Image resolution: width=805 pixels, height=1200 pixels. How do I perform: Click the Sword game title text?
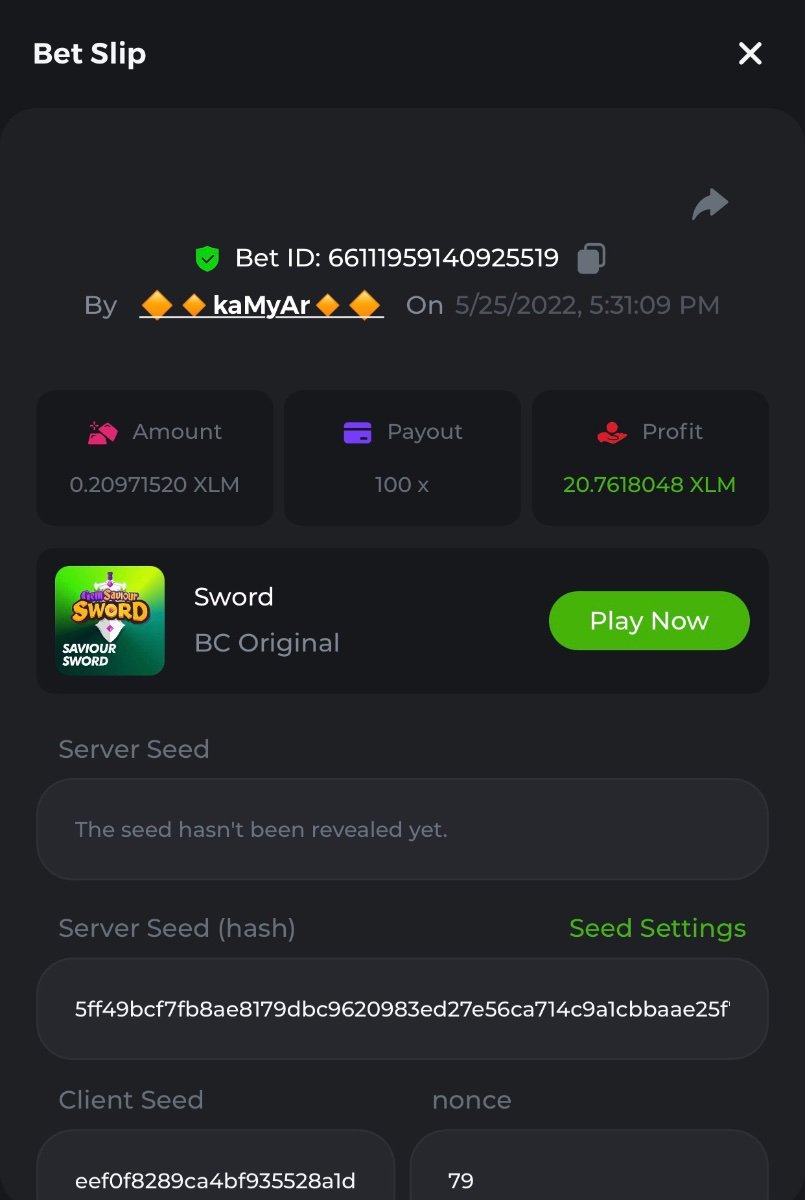(x=234, y=597)
